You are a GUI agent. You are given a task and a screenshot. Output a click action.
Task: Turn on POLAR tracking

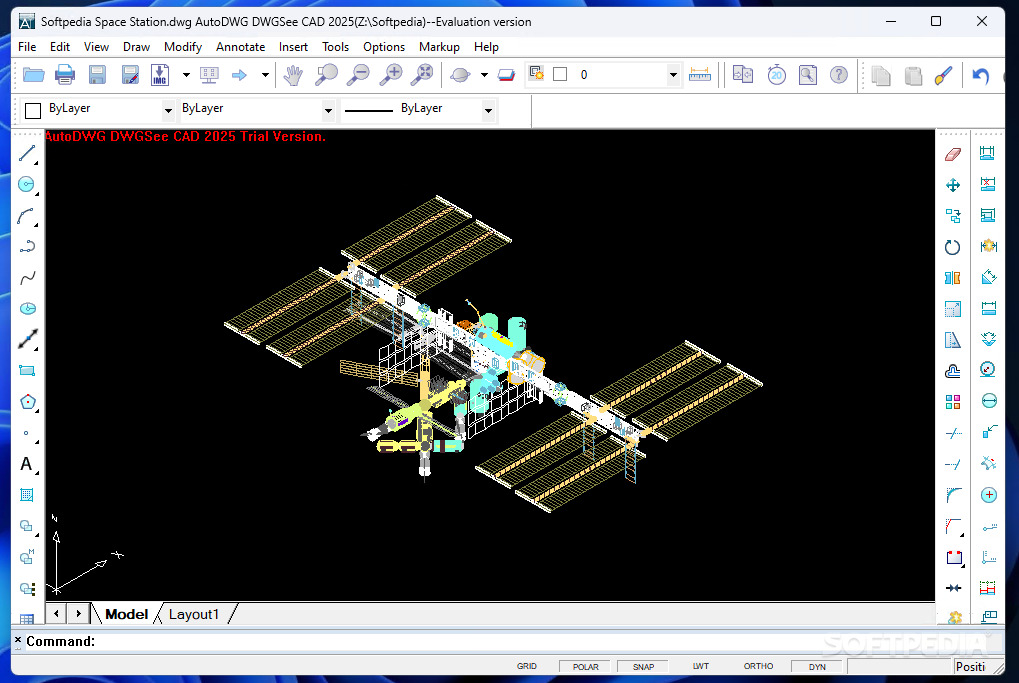pos(584,666)
